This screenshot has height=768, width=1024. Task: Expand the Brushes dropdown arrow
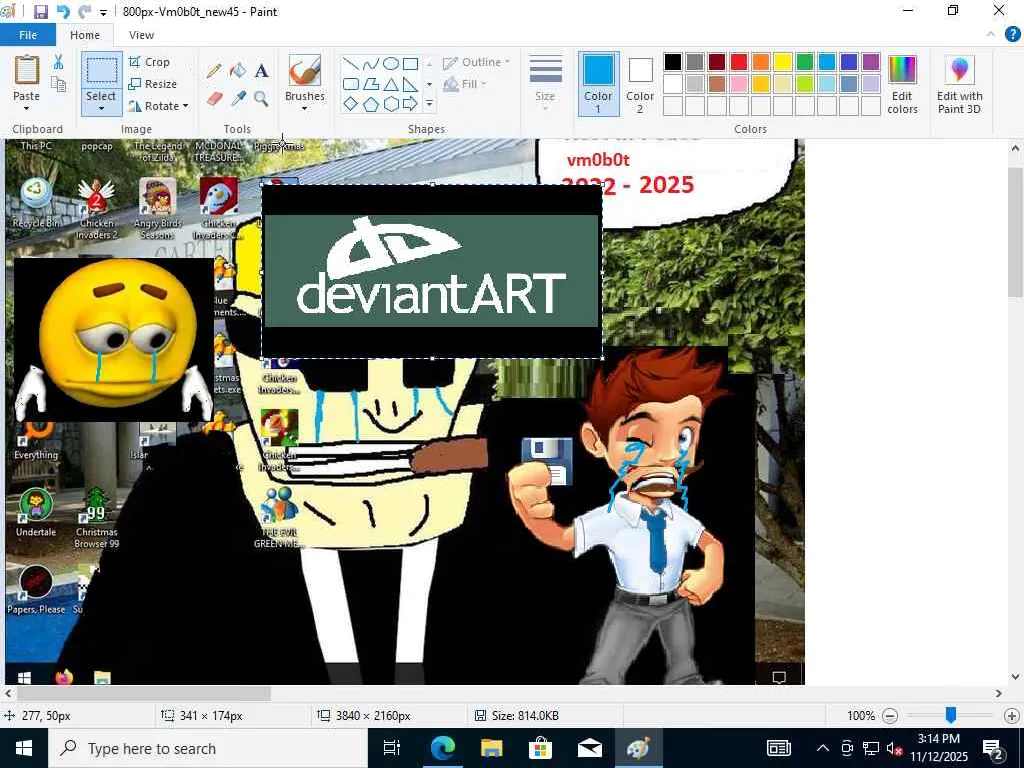tap(304, 108)
